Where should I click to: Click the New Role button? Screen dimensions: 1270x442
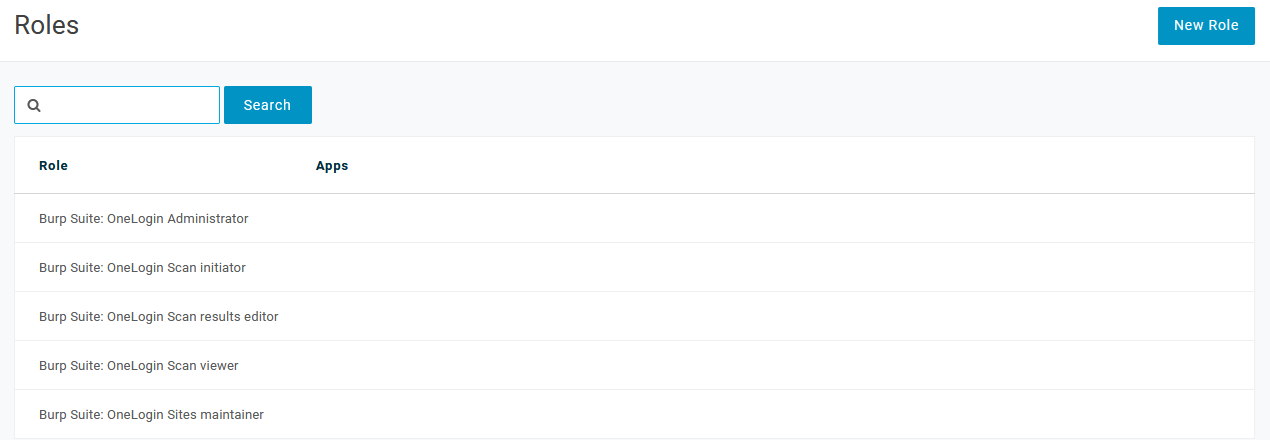tap(1206, 26)
